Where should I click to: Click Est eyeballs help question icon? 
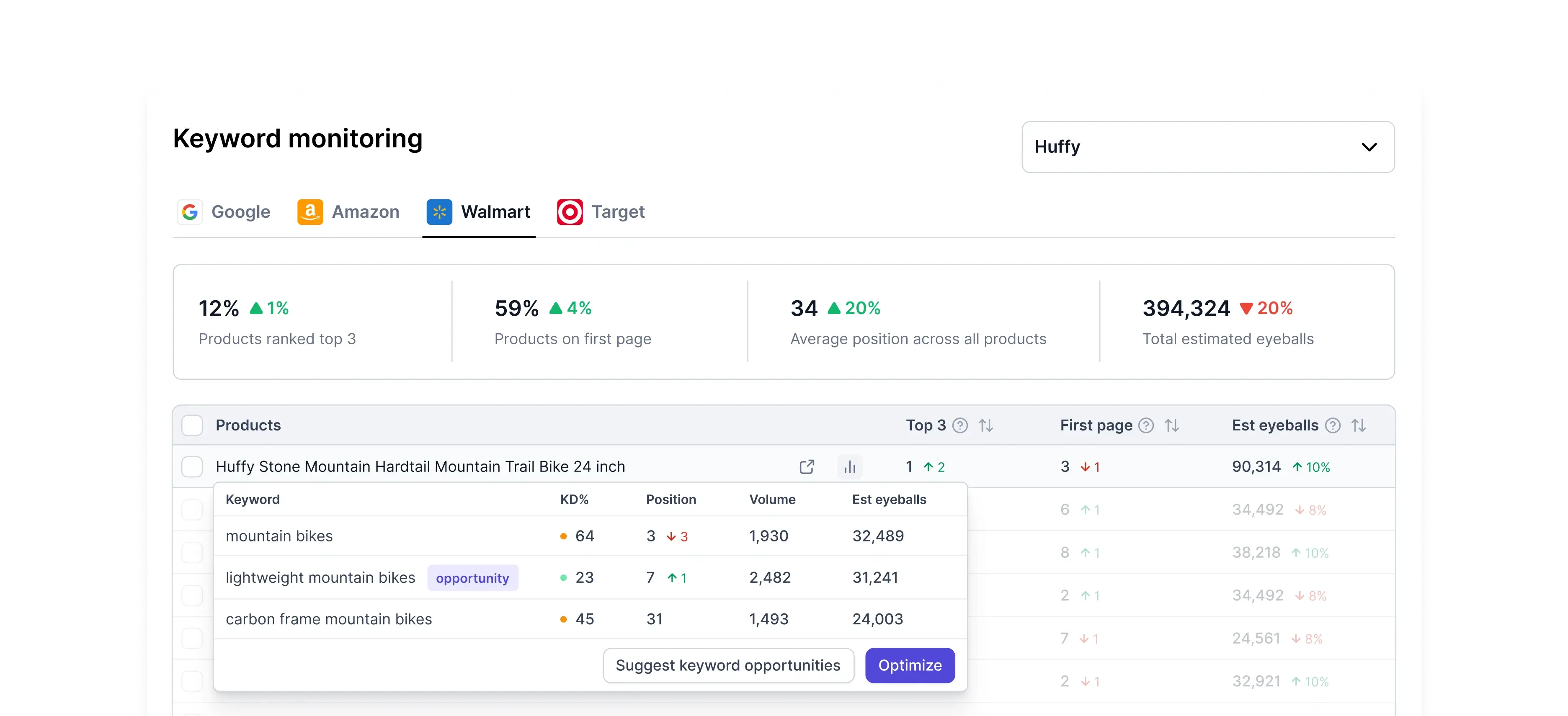pyautogui.click(x=1333, y=425)
